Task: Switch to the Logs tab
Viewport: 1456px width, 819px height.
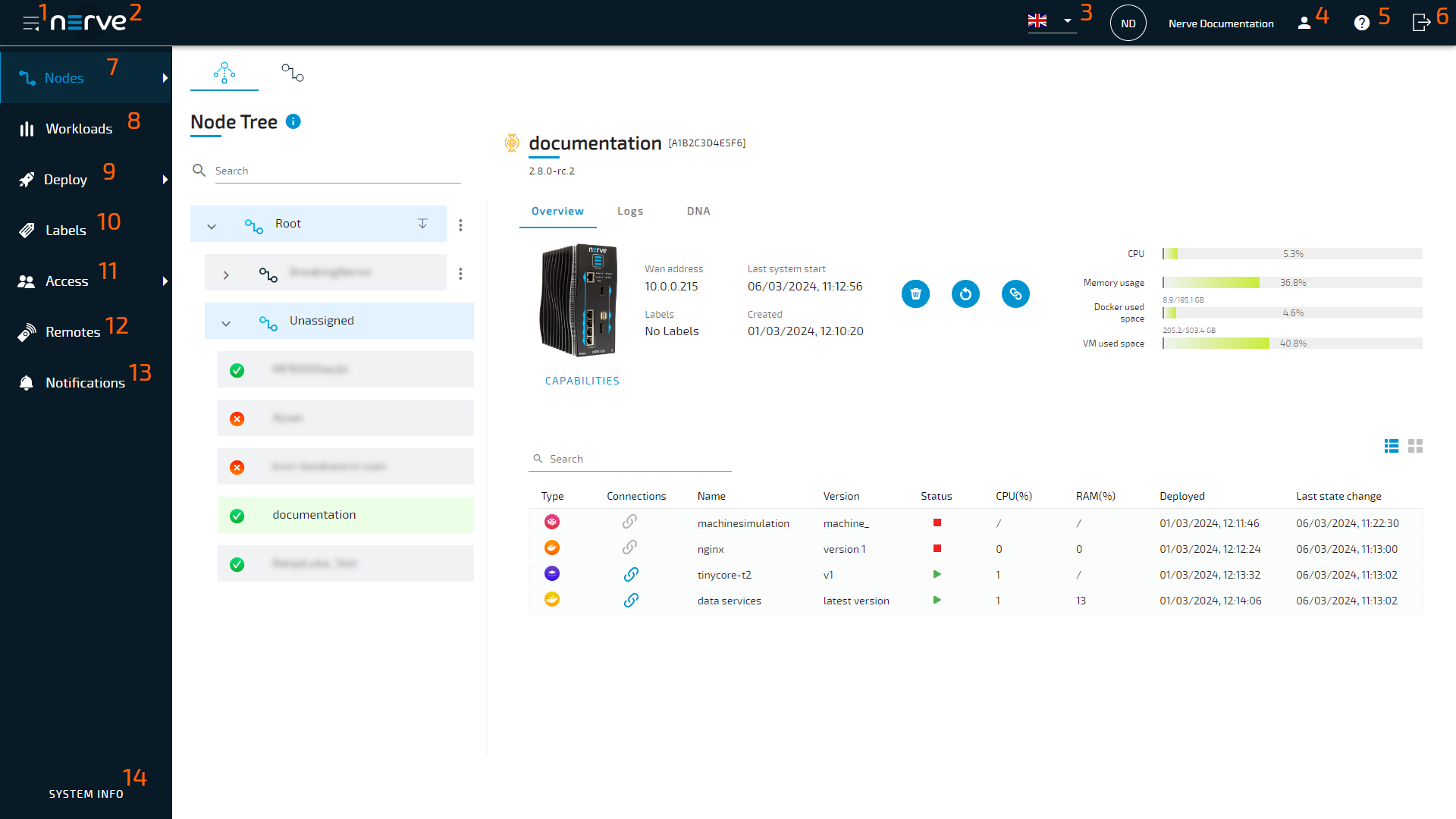Action: click(x=630, y=211)
